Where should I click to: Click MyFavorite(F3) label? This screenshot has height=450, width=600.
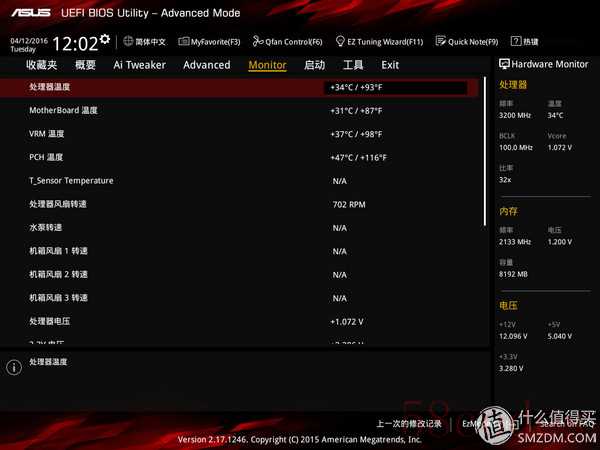click(x=215, y=42)
